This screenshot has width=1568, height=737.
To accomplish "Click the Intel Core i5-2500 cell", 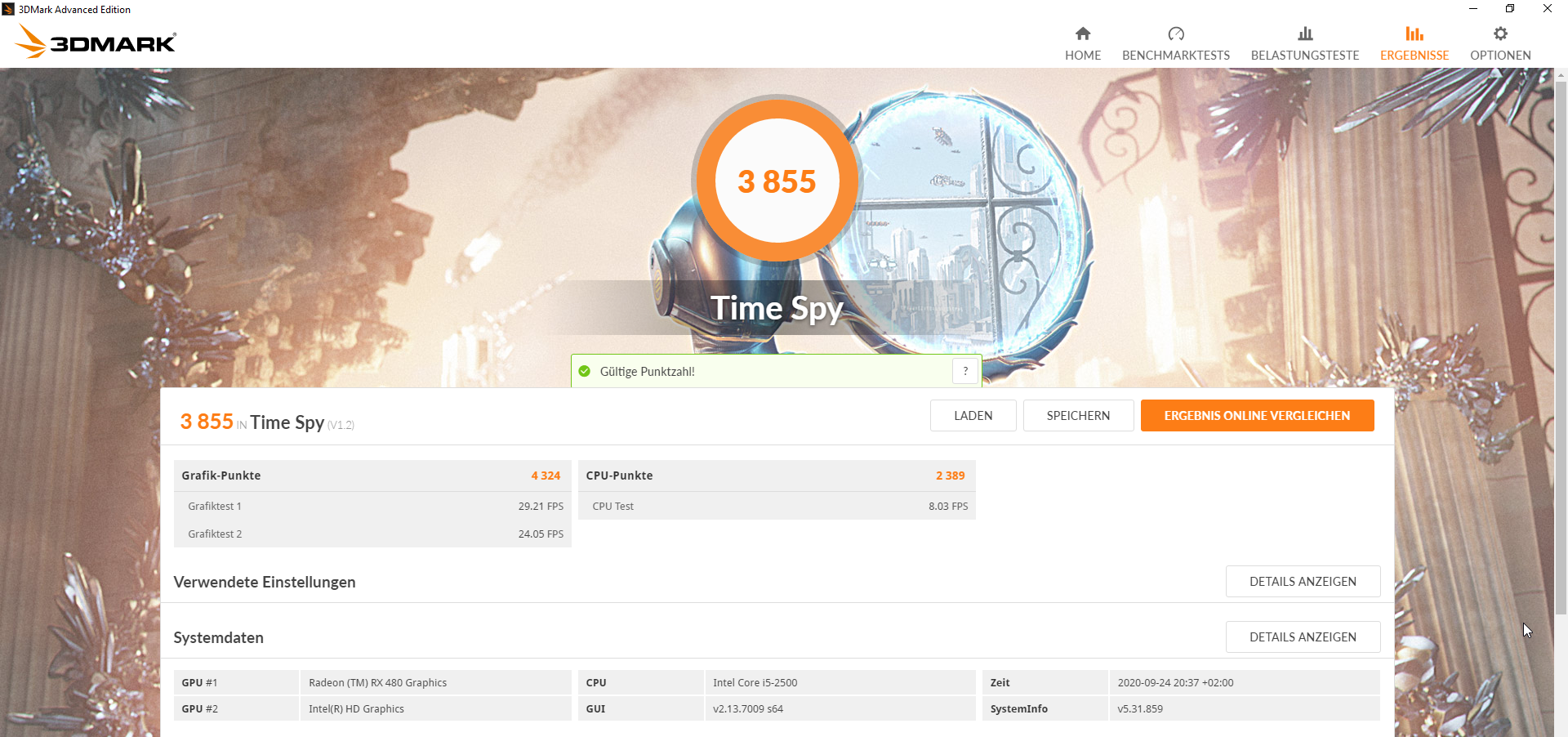I will coord(840,682).
